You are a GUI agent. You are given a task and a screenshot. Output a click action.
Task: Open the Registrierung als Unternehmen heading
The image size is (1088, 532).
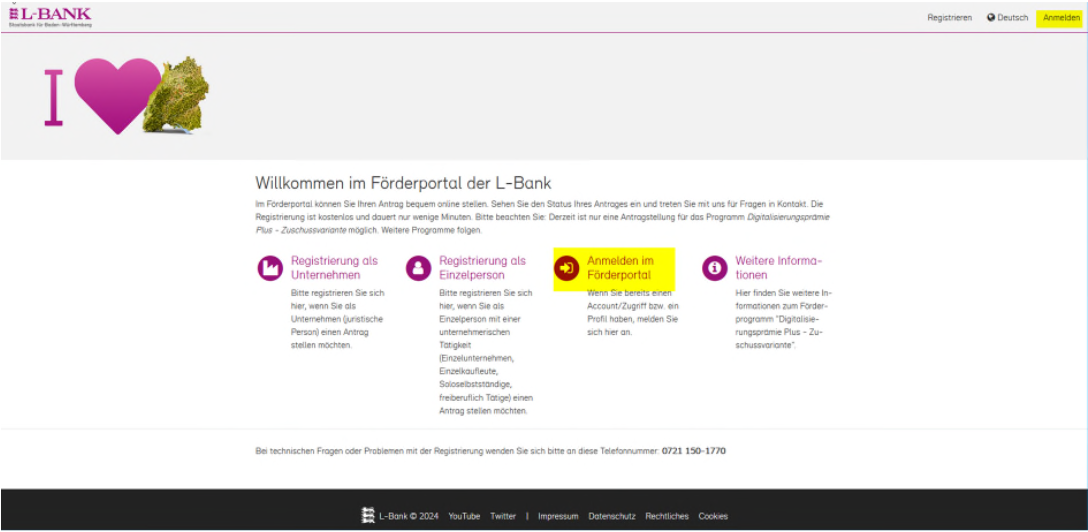334,267
